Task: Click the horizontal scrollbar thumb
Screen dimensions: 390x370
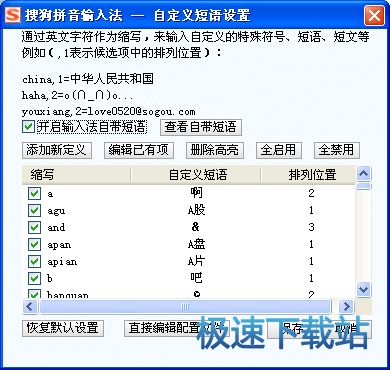Action: point(185,306)
